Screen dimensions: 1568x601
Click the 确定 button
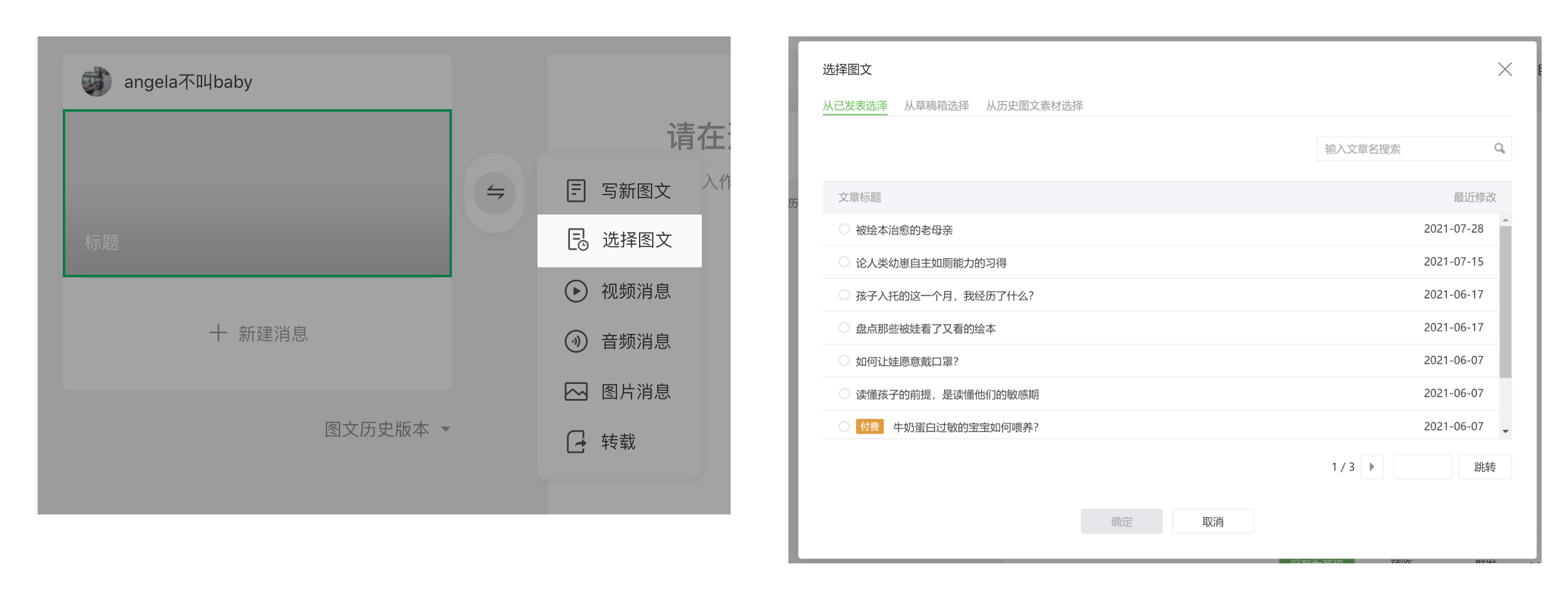(1122, 521)
